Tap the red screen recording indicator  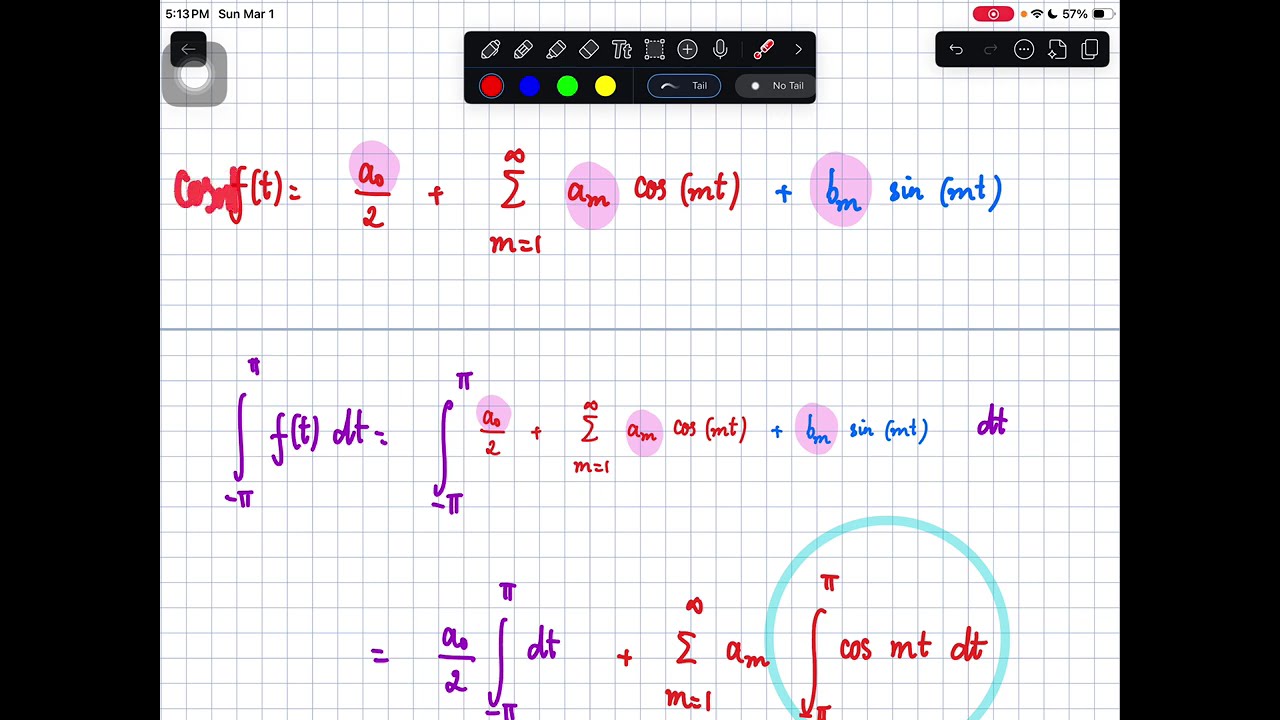pyautogui.click(x=993, y=14)
